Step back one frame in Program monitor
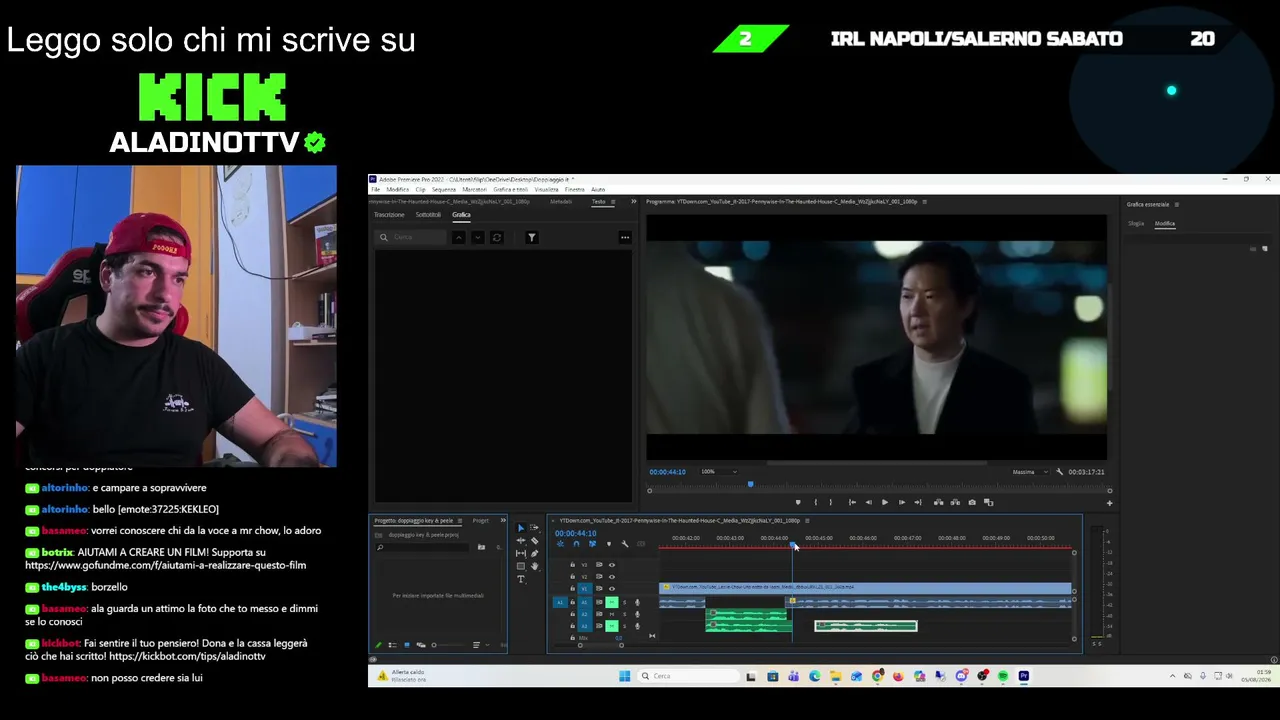The height and width of the screenshot is (720, 1280). [868, 502]
